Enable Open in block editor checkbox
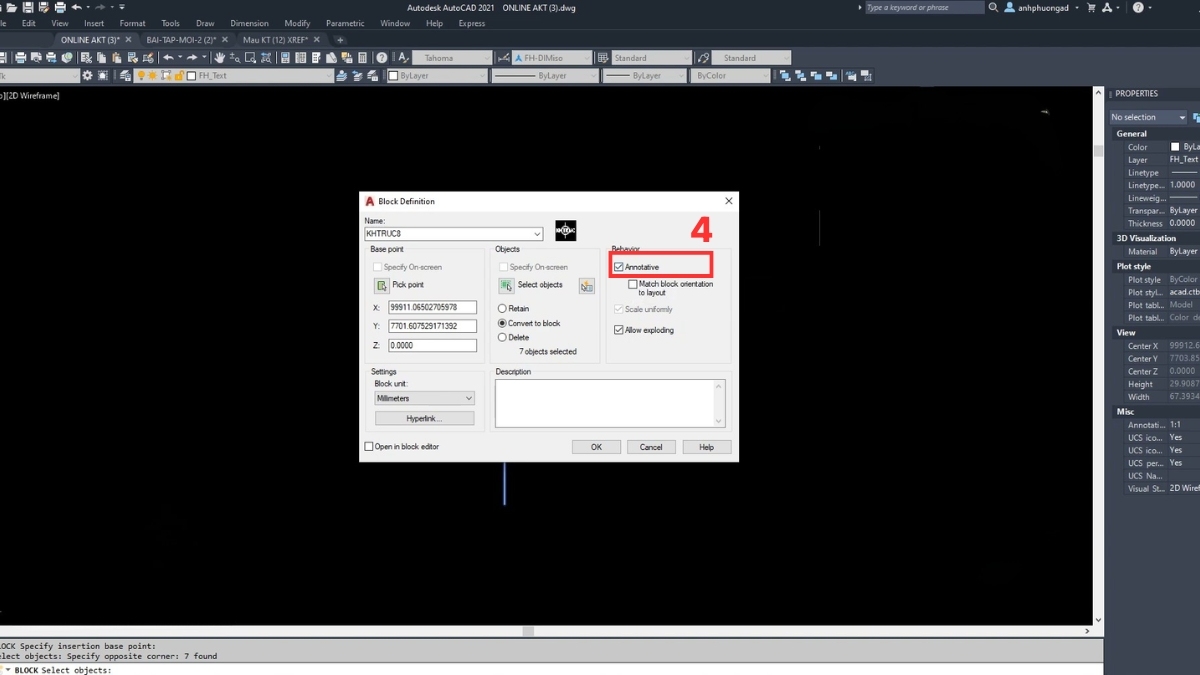Viewport: 1200px width, 675px height. tap(369, 447)
